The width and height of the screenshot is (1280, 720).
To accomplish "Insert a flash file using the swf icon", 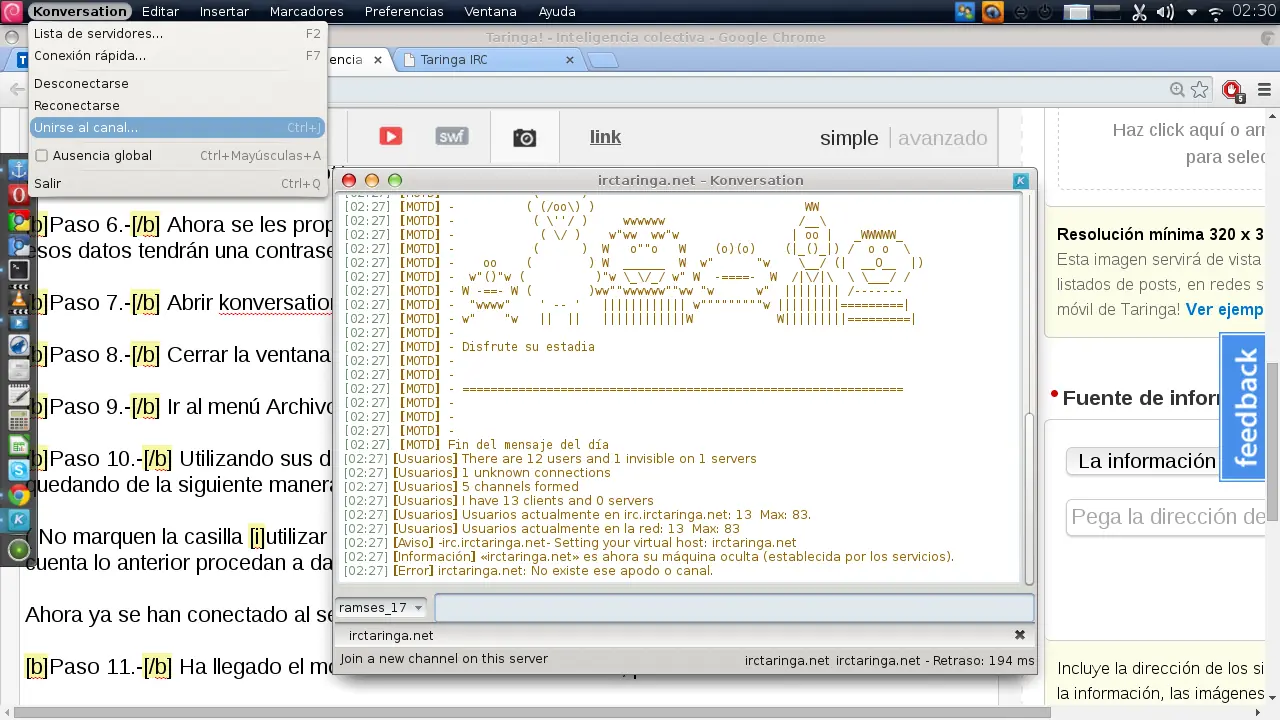I will (x=452, y=137).
